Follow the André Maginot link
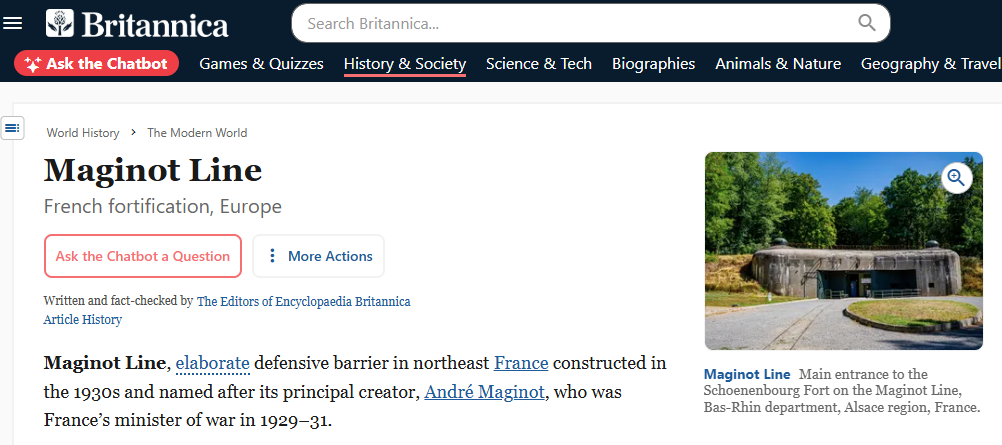The width and height of the screenshot is (1002, 445). click(482, 391)
